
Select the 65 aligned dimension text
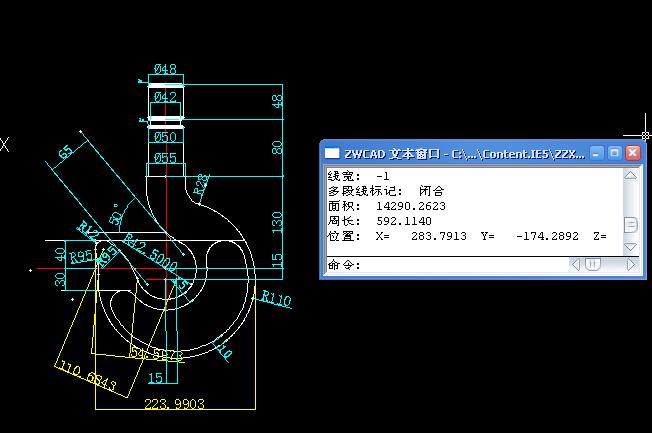click(66, 153)
